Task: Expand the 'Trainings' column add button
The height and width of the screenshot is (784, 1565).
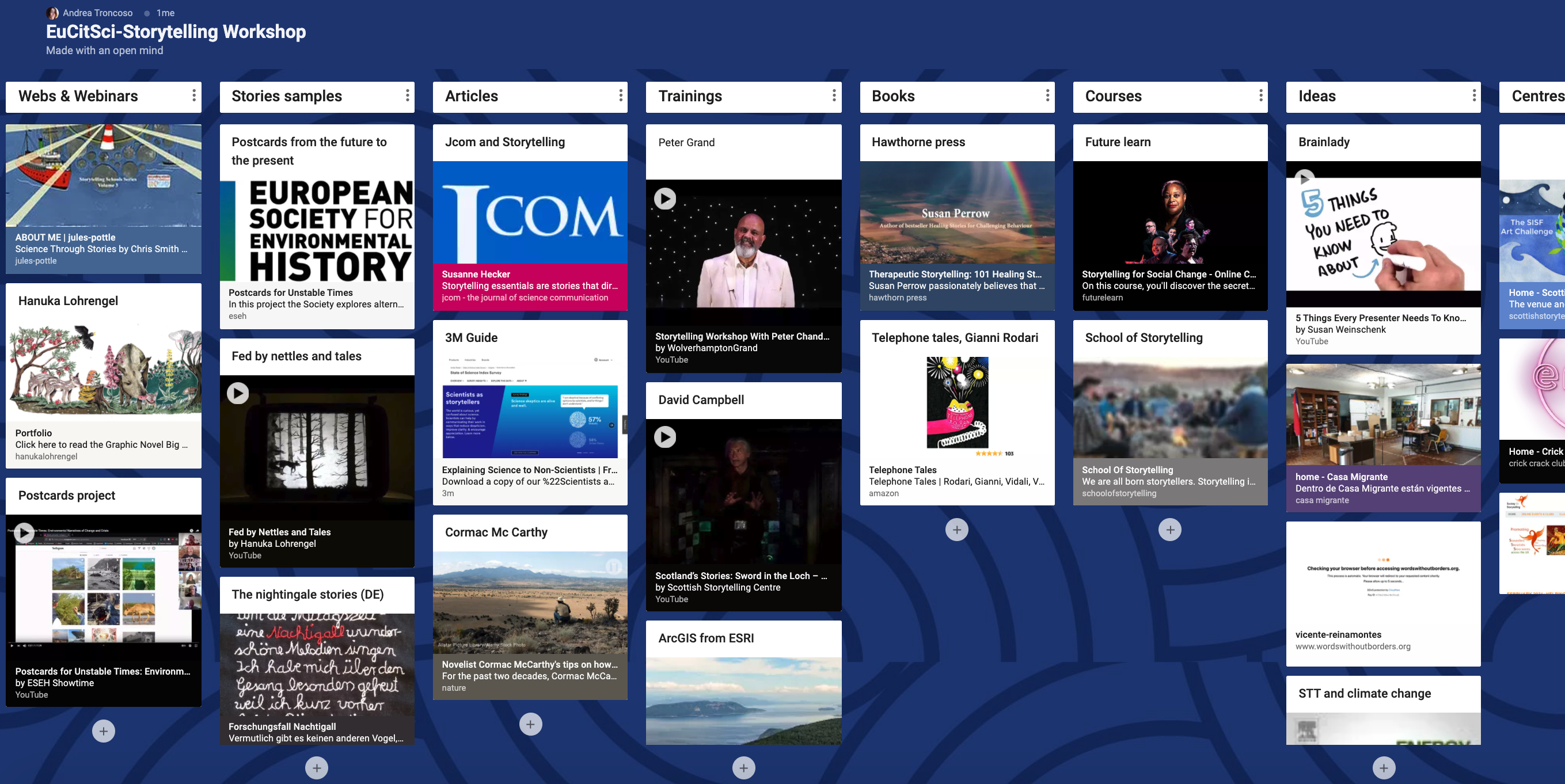Action: coord(744,768)
